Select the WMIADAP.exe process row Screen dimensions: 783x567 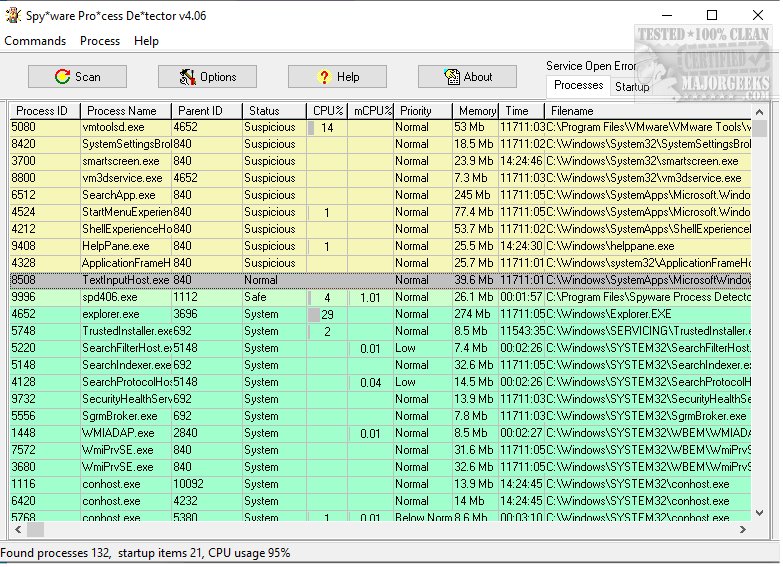(x=380, y=433)
